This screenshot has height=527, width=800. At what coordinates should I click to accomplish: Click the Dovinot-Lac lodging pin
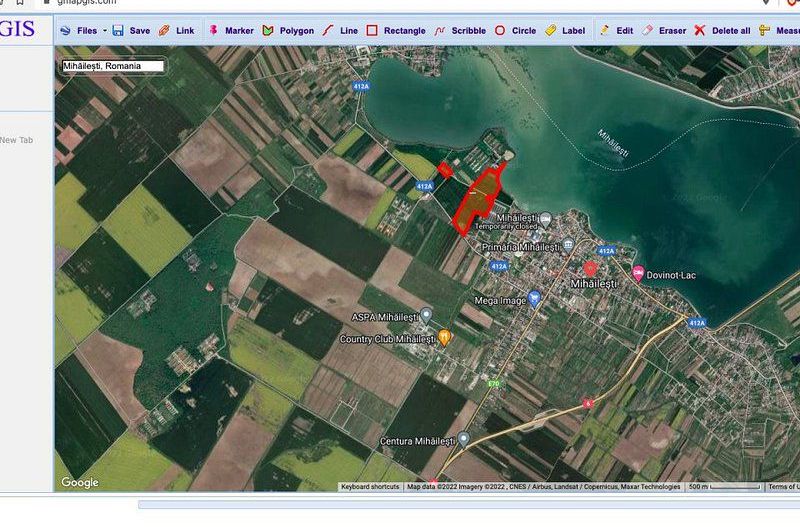[638, 272]
